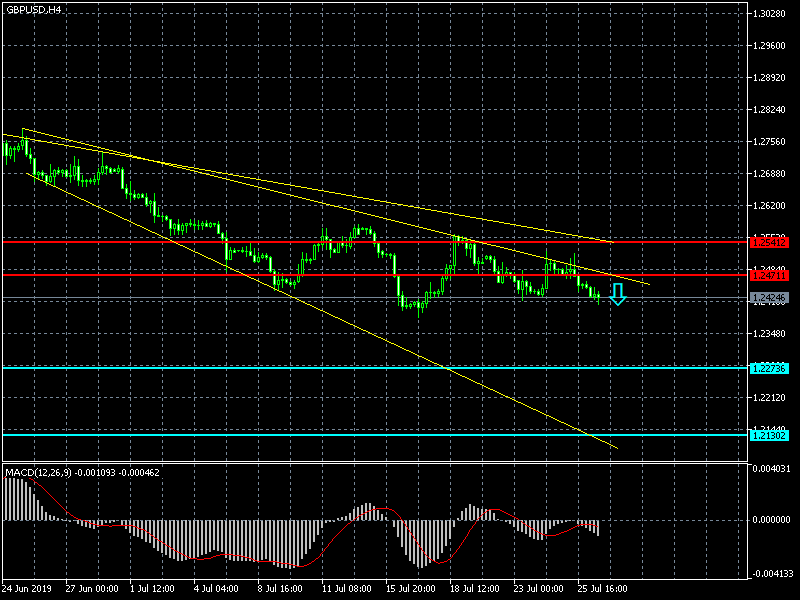Click the 0.000000 MACD zero level label
This screenshot has width=800, height=600.
point(771,520)
